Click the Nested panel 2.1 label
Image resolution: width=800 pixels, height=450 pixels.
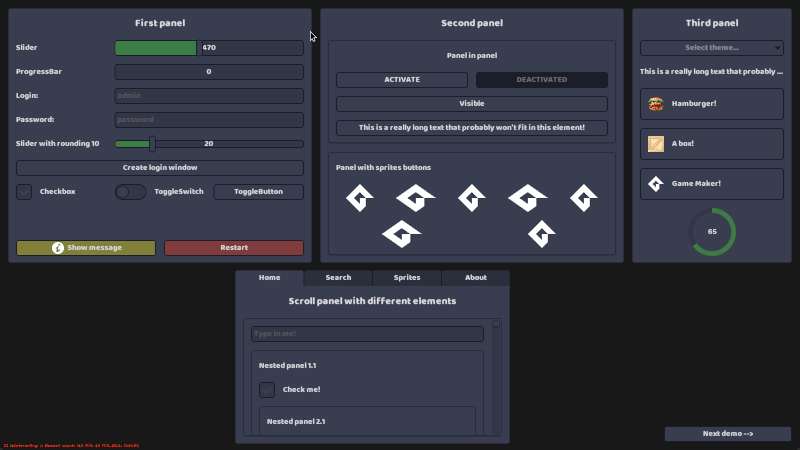296,422
